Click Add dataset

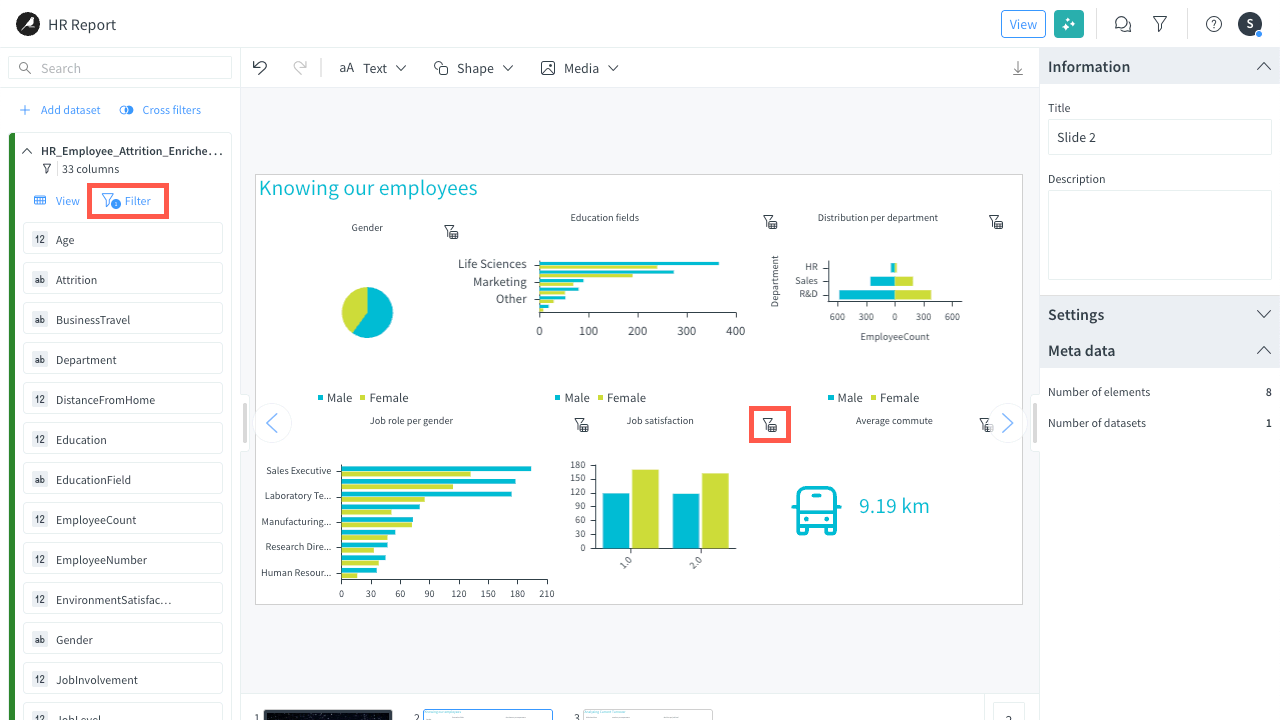click(x=60, y=110)
